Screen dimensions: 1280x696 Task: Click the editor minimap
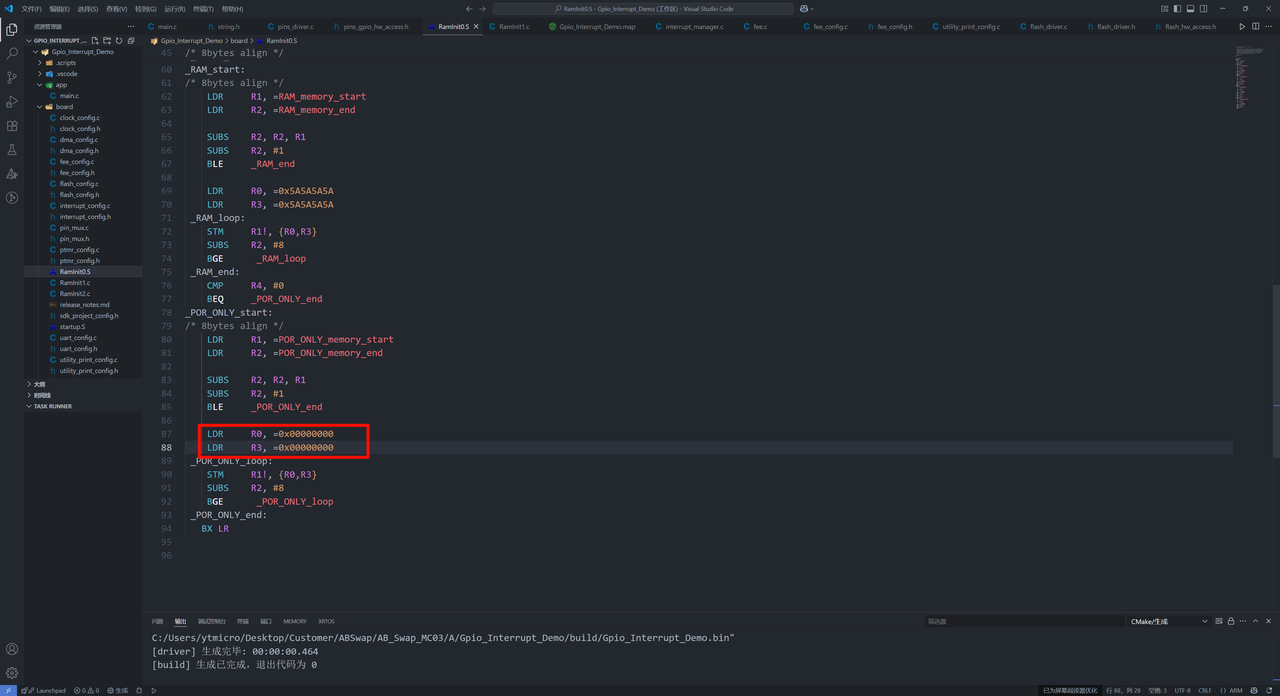(x=1251, y=76)
